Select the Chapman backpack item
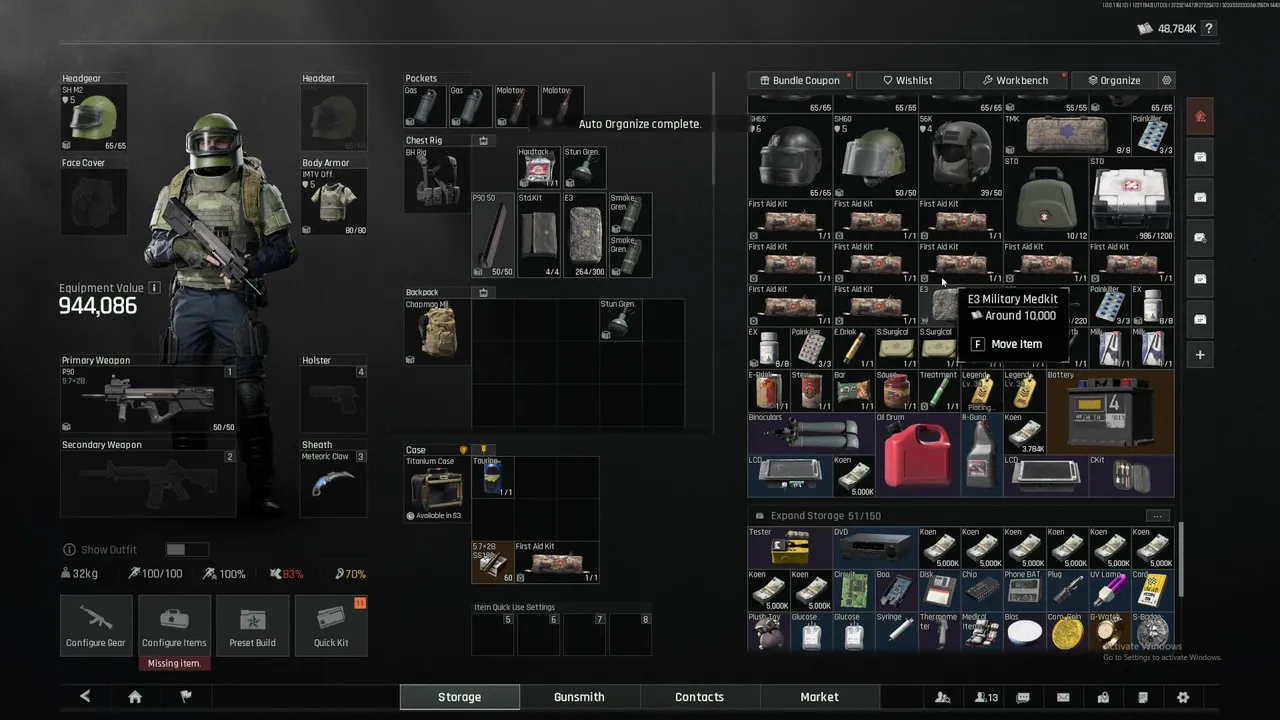The width and height of the screenshot is (1280, 720). tap(437, 332)
